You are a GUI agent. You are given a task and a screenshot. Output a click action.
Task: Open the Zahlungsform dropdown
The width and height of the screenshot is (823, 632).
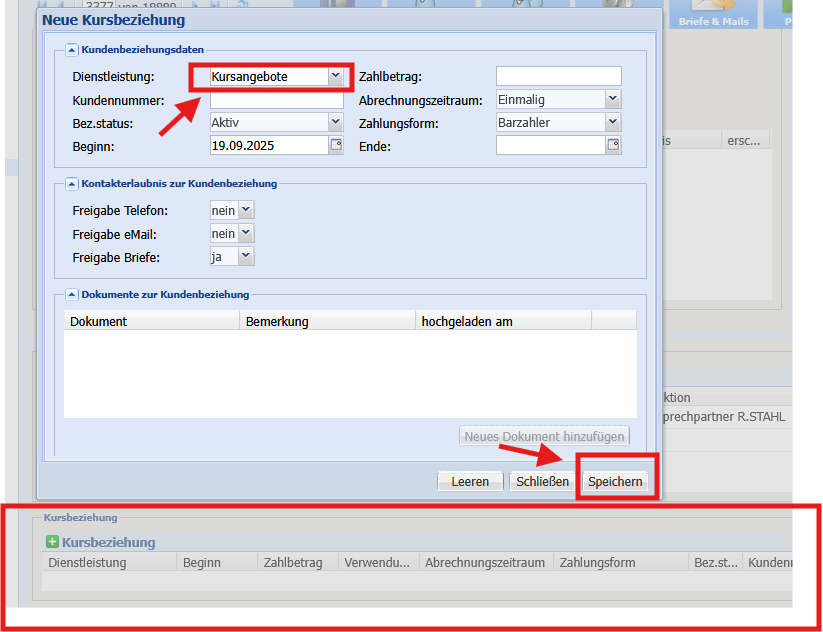[x=613, y=123]
